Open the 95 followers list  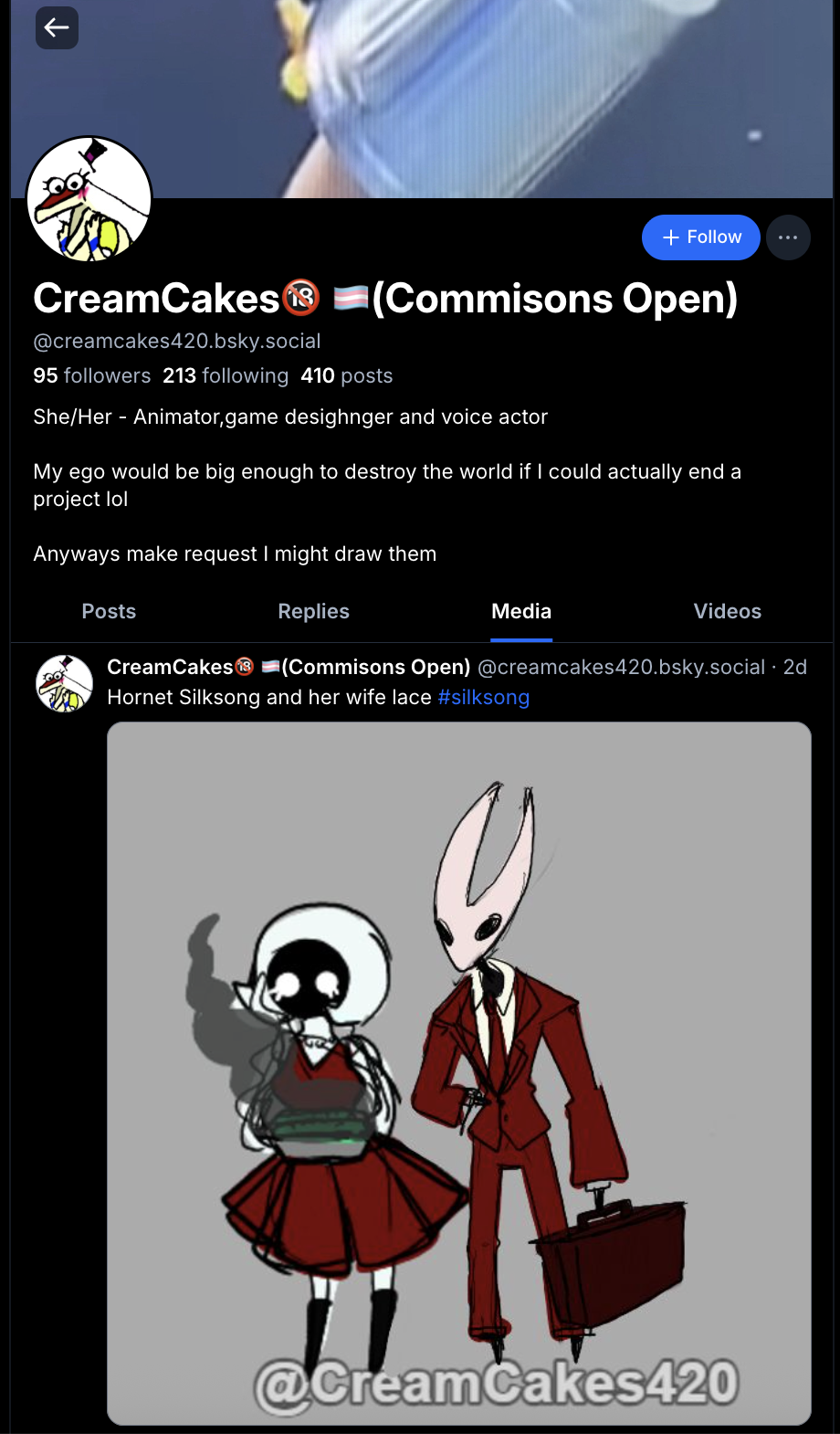[x=91, y=375]
